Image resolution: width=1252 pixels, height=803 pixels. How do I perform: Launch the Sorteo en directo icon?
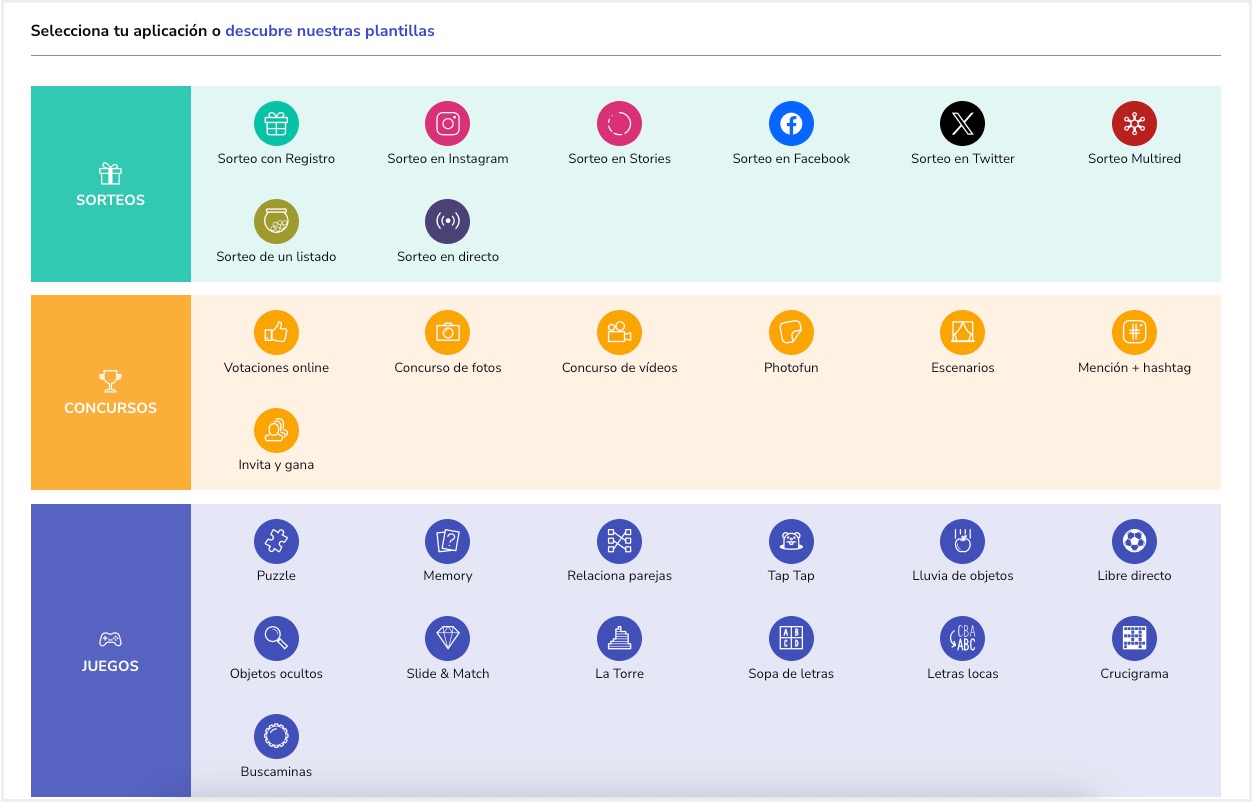click(447, 222)
